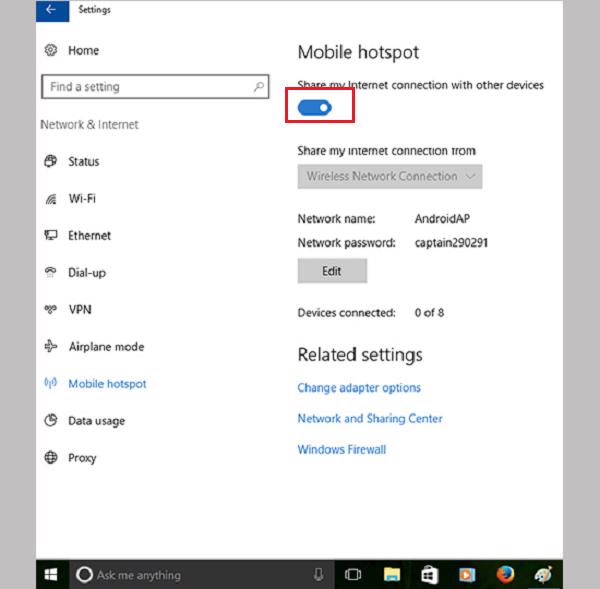Click the Proxy globe icon
The image size is (600, 589).
pos(50,458)
